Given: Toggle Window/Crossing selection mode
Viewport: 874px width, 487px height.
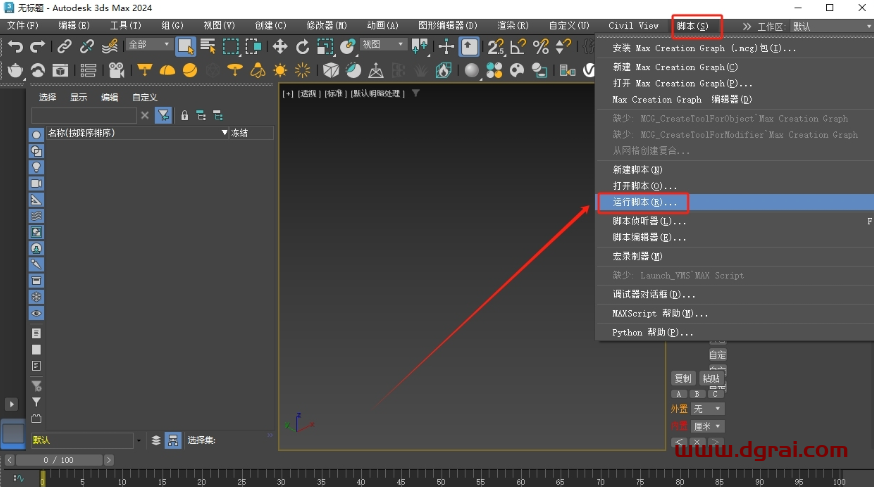Looking at the screenshot, I should point(253,46).
